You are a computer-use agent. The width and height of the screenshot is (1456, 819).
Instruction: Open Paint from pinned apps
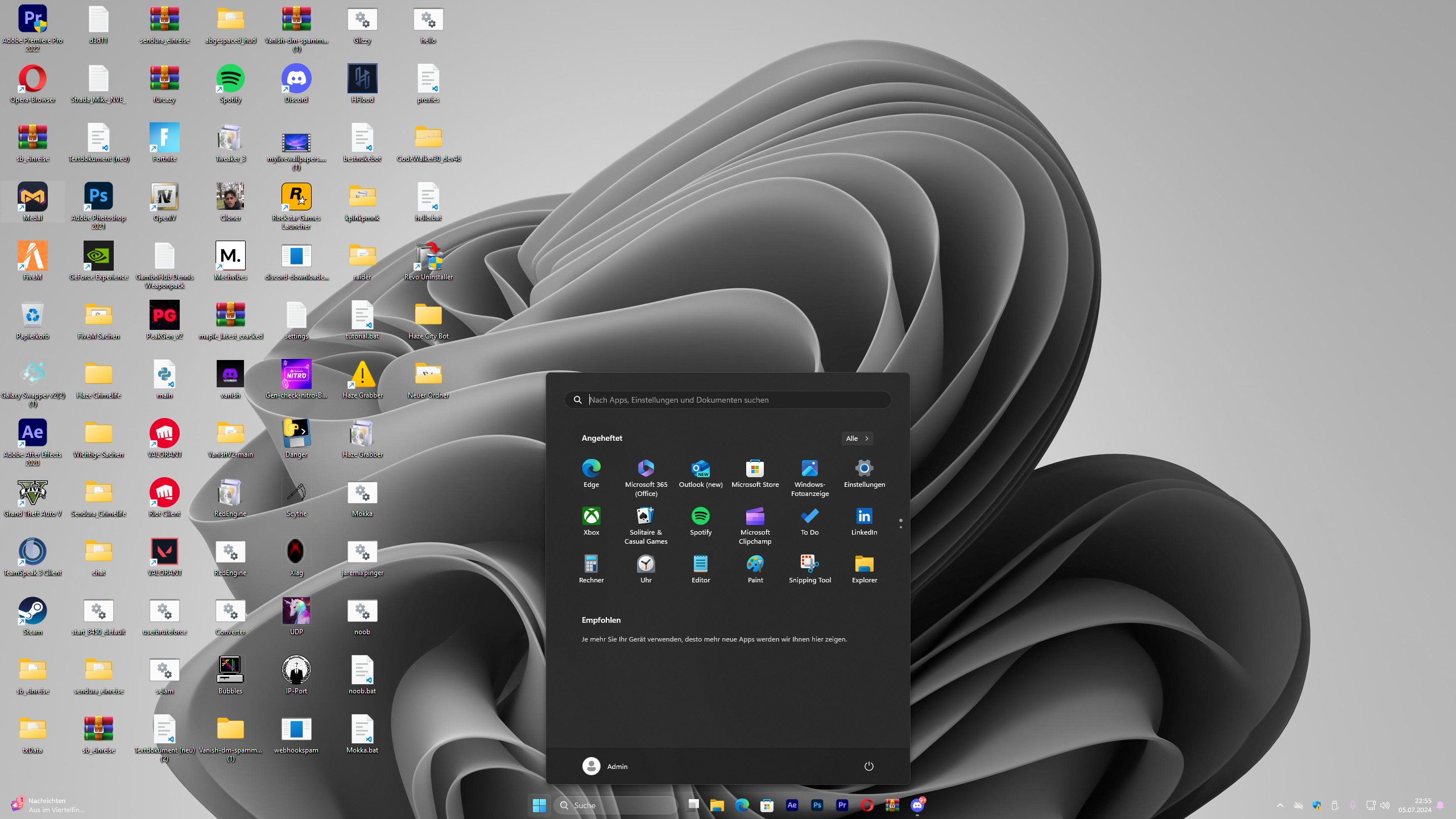click(755, 569)
